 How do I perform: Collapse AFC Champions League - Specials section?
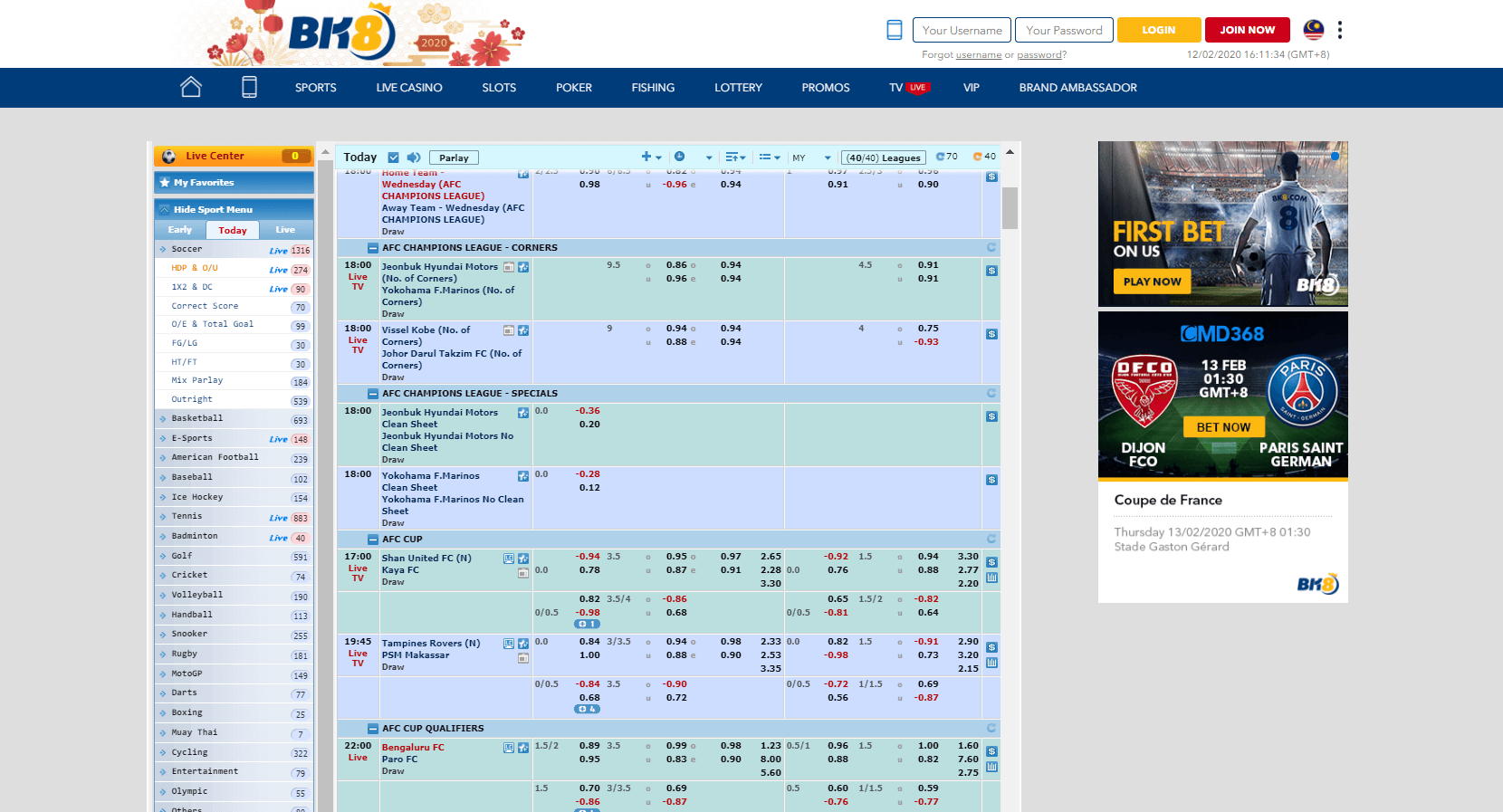(x=373, y=394)
